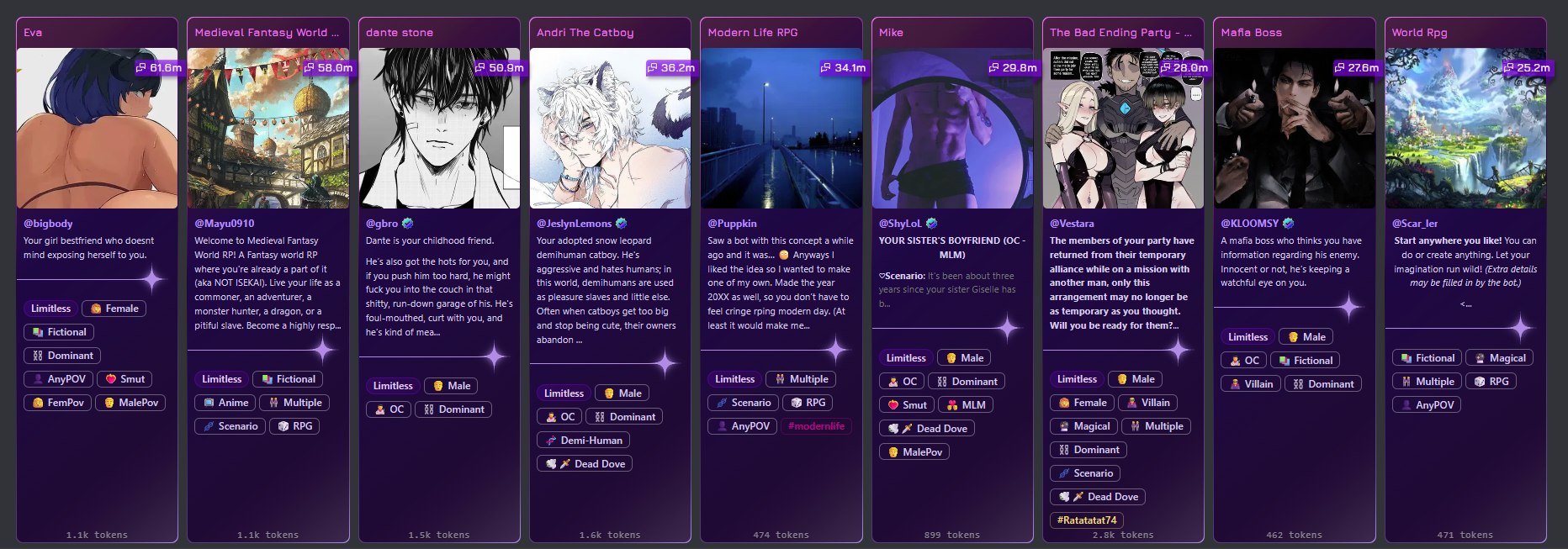Select the Magical tag on World Rpg card
The width and height of the screenshot is (1568, 549).
click(x=1500, y=358)
